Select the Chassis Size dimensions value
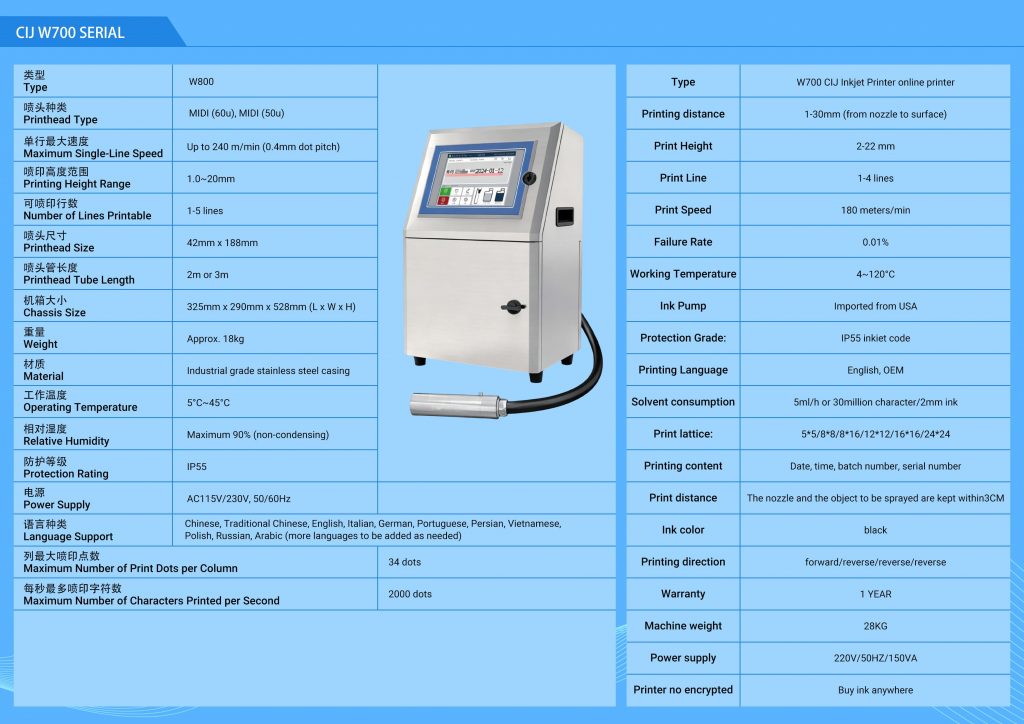The image size is (1024, 724). (271, 307)
